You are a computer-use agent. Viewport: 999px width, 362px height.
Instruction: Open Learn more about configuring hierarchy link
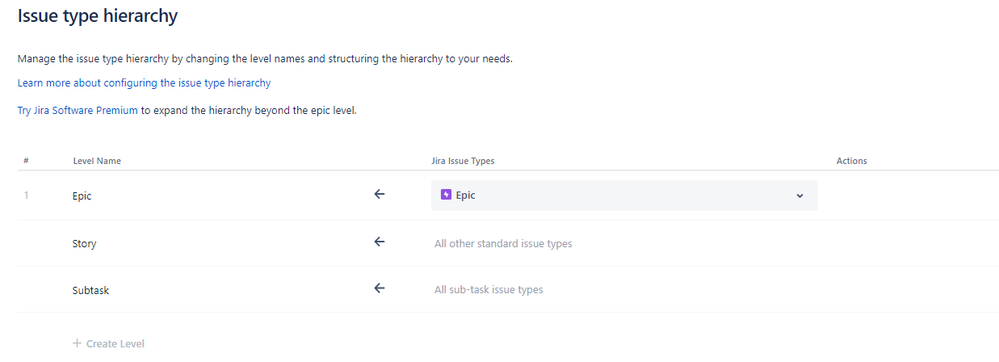(x=144, y=83)
